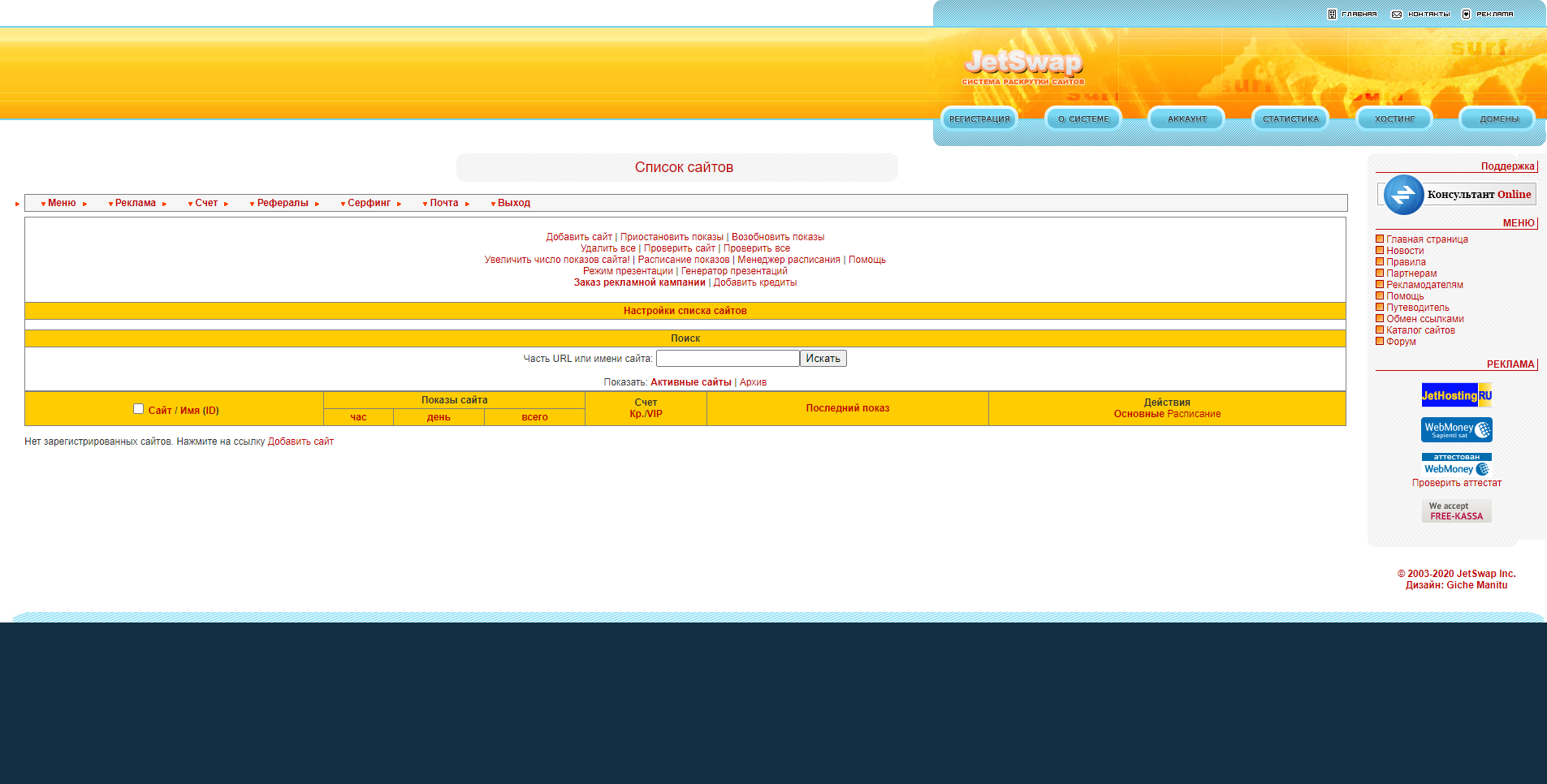Open Менеджер расписания link
1547x784 pixels.
click(789, 260)
